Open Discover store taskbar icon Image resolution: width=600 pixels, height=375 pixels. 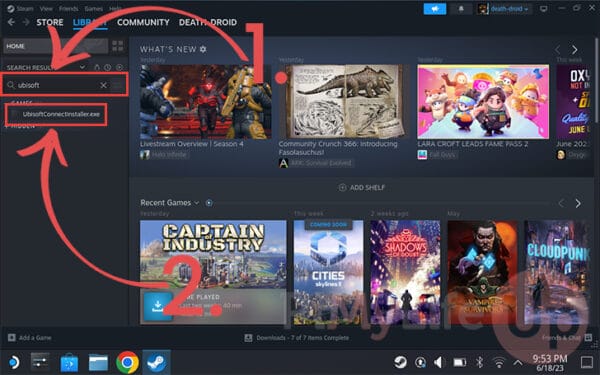69,362
